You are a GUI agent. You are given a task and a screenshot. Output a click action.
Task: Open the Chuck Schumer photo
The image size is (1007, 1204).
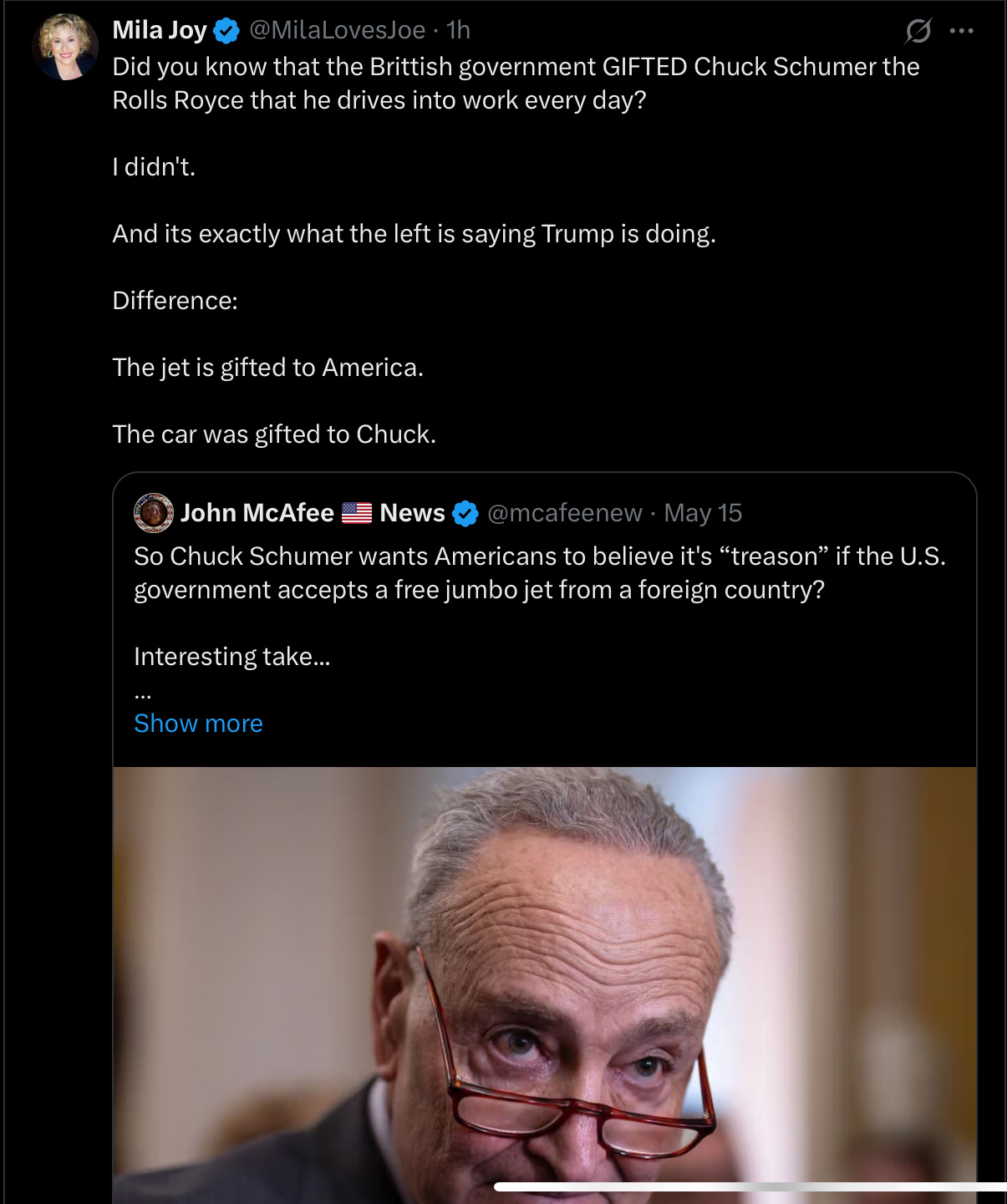point(545,985)
